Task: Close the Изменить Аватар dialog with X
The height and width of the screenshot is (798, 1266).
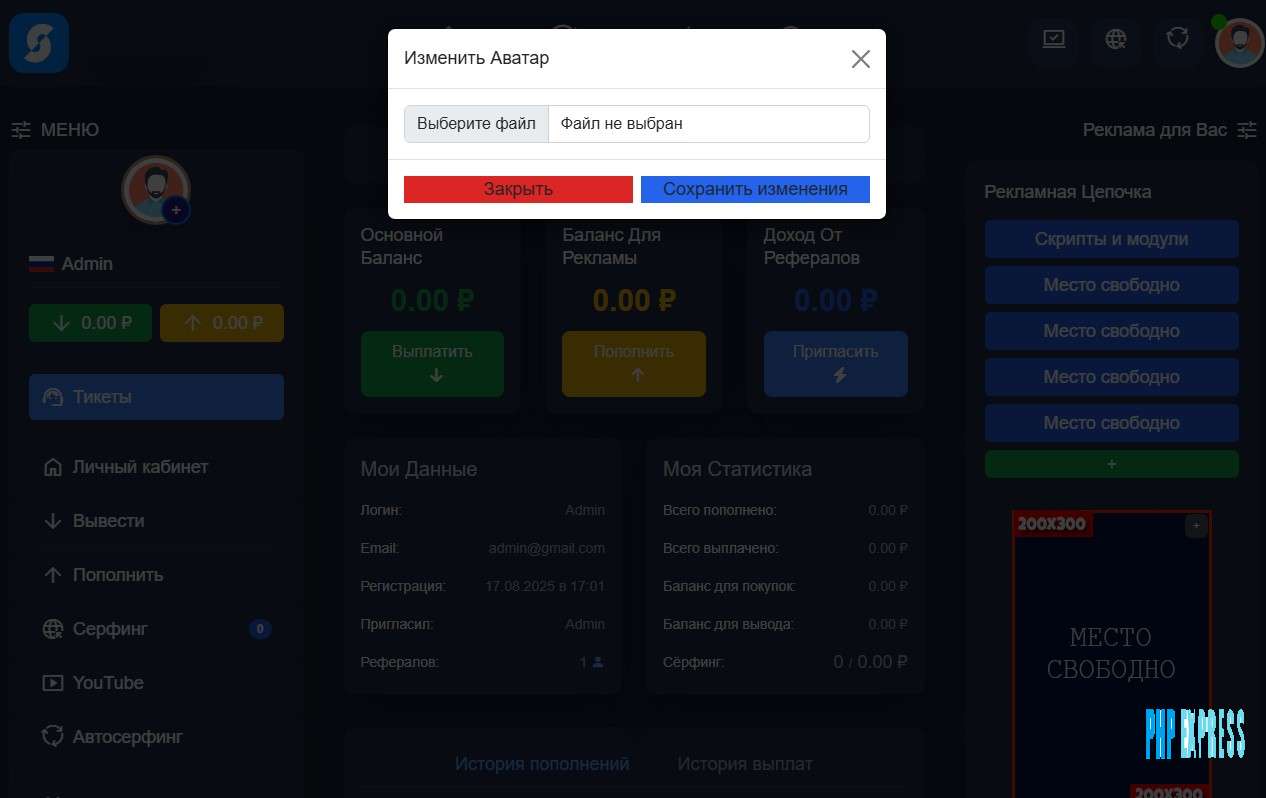Action: (x=861, y=59)
